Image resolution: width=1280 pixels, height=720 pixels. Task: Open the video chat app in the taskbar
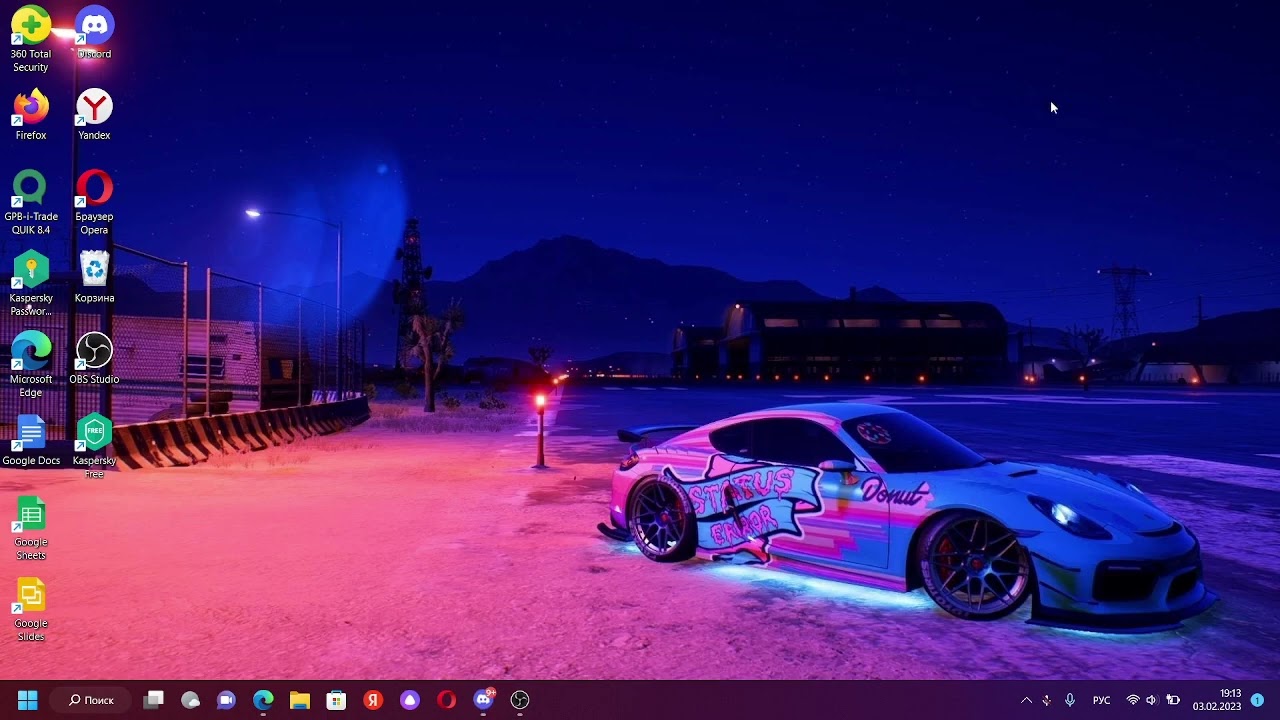click(226, 700)
